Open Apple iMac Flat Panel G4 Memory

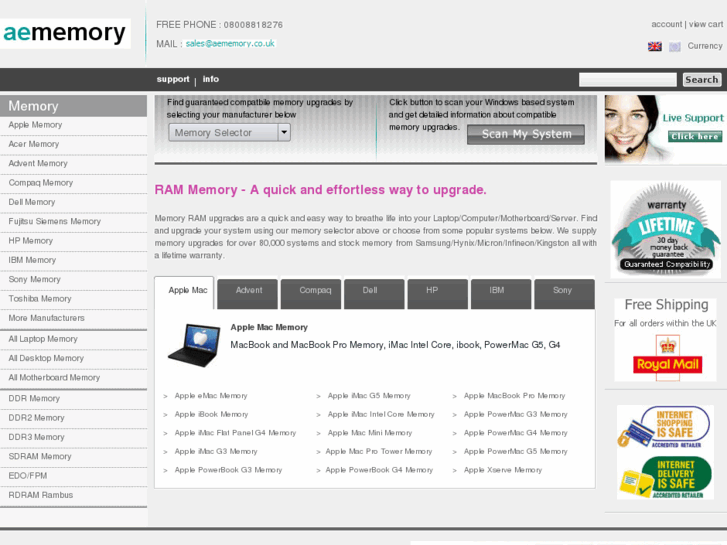pyautogui.click(x=235, y=433)
